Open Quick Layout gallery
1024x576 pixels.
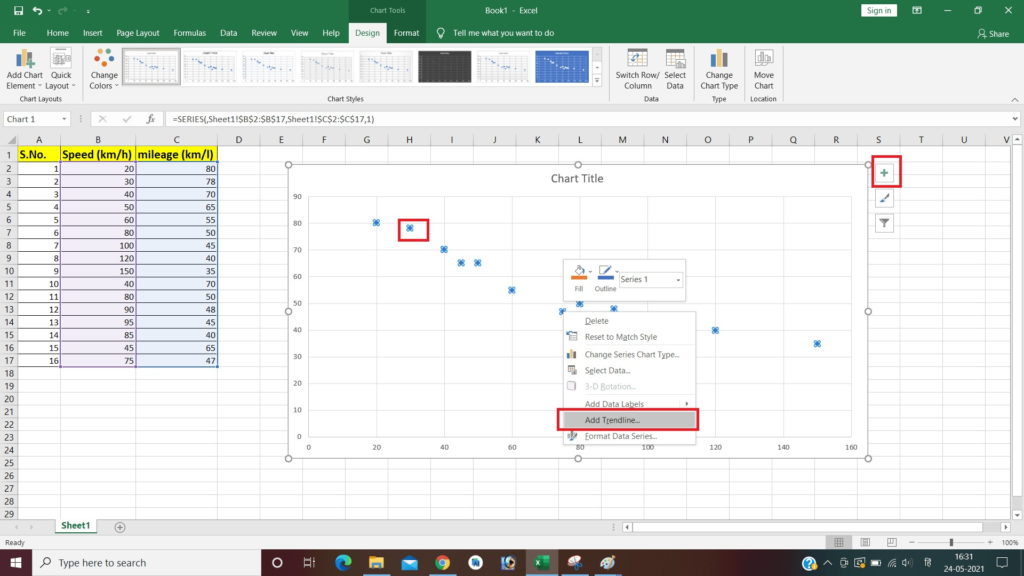point(61,69)
